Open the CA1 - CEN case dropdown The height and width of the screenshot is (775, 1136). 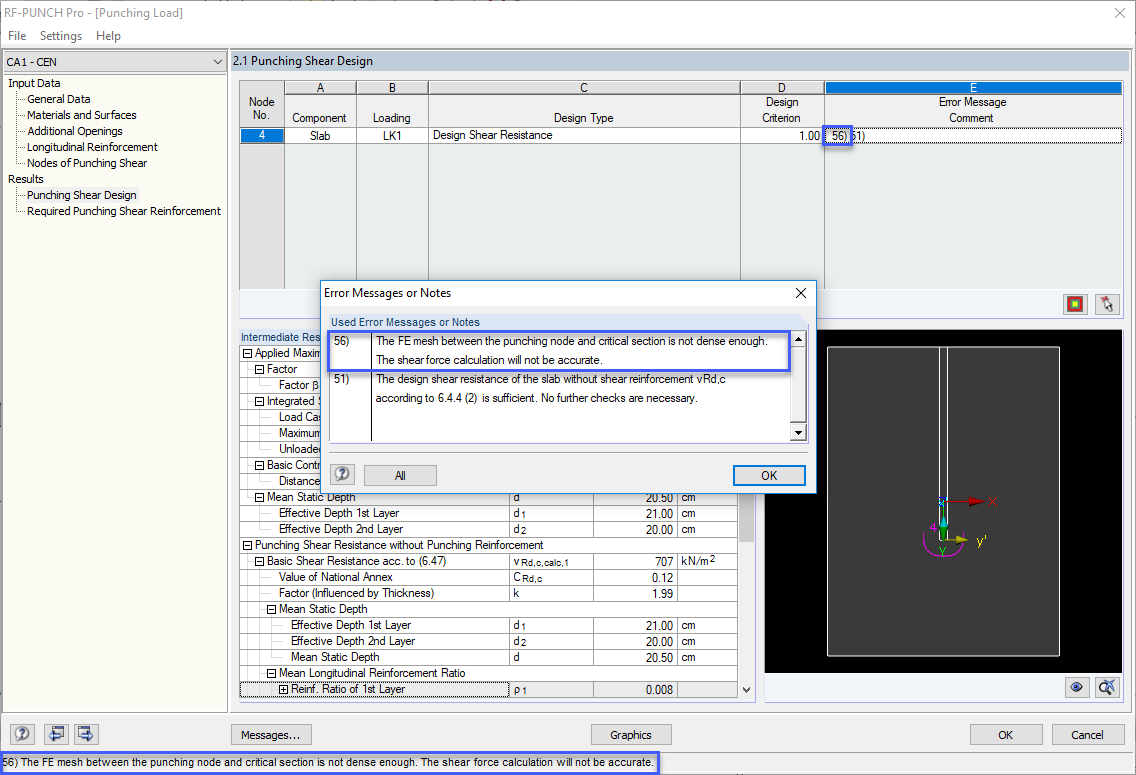114,62
